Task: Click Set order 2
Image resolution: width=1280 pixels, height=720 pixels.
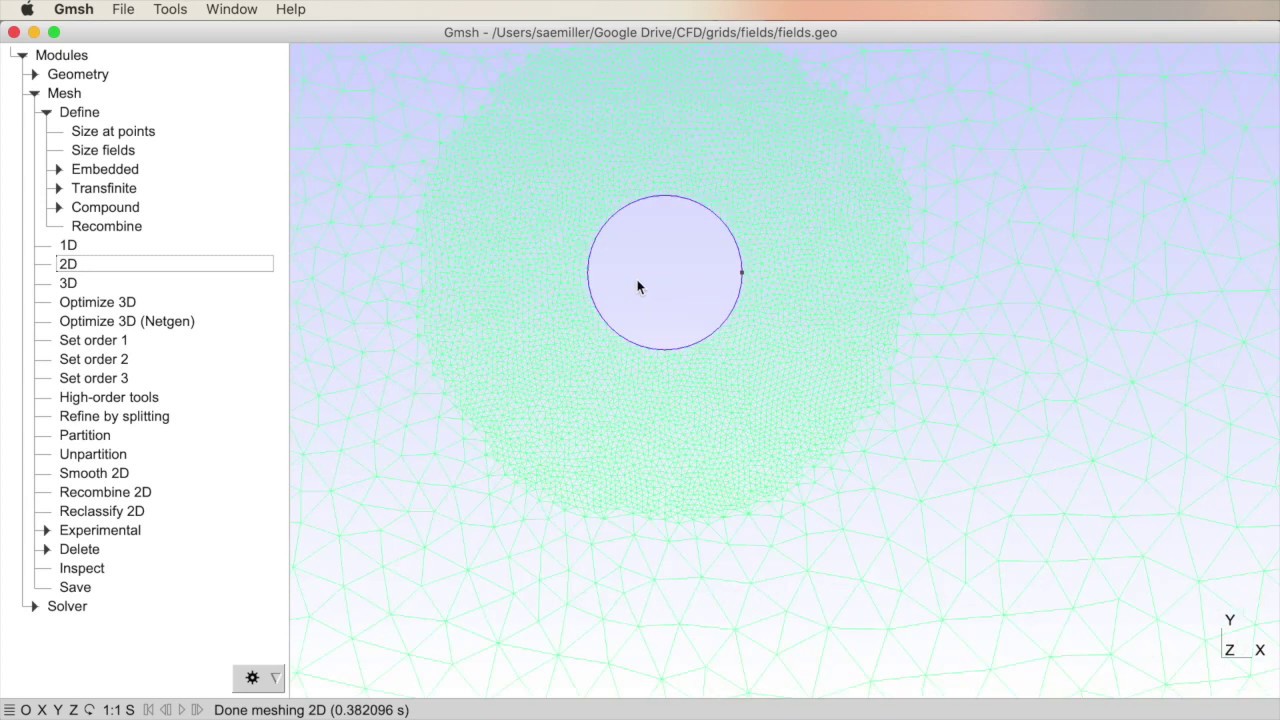Action: click(x=93, y=359)
